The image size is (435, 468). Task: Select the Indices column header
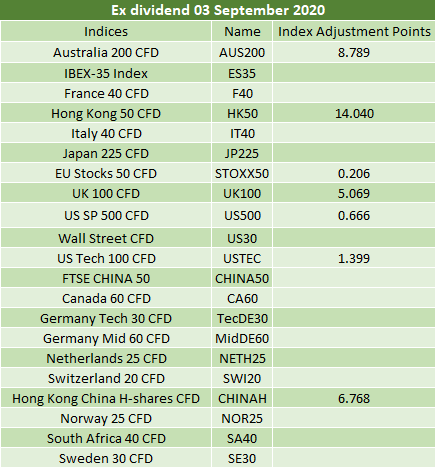tap(106, 32)
